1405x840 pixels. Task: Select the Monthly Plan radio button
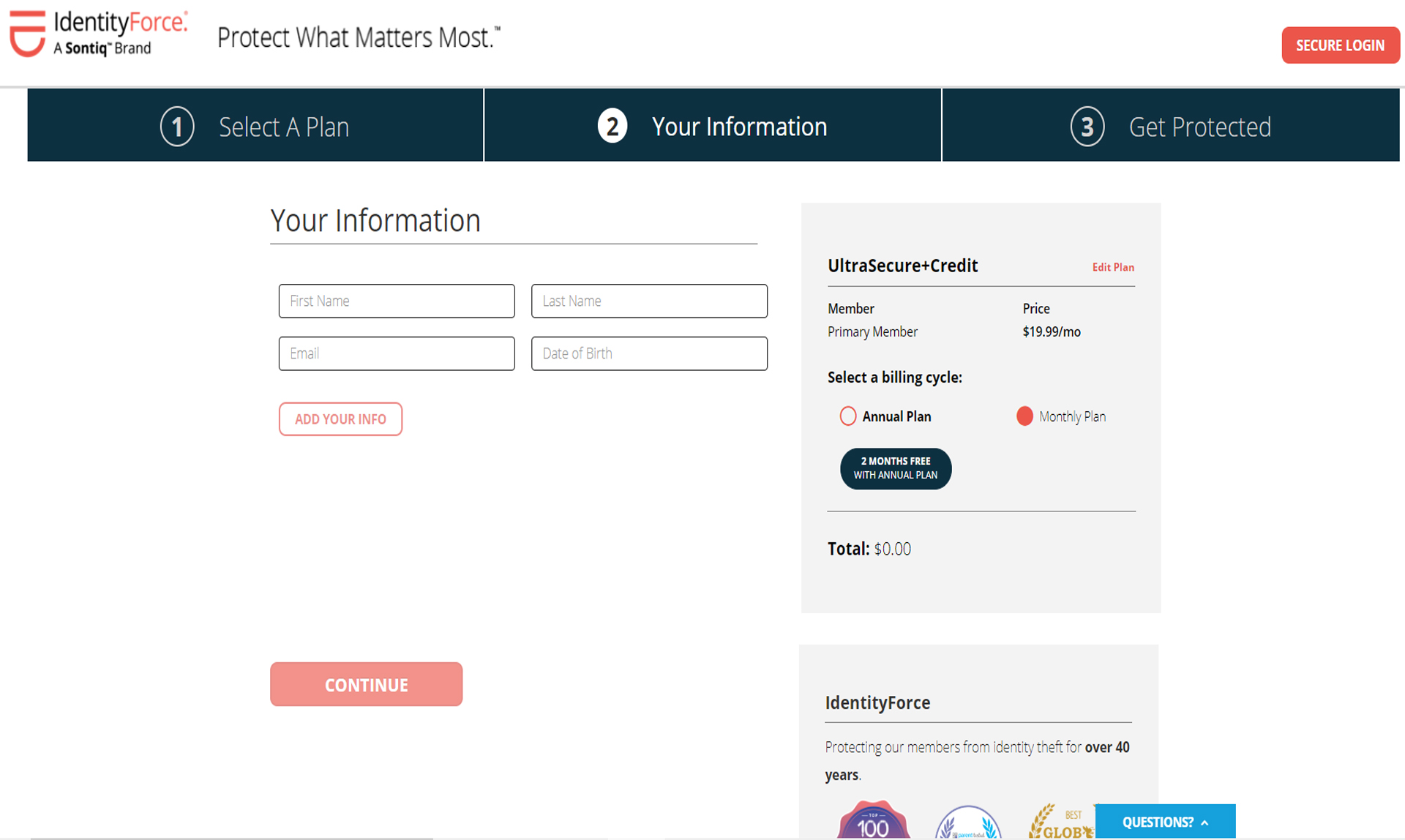click(x=1024, y=416)
